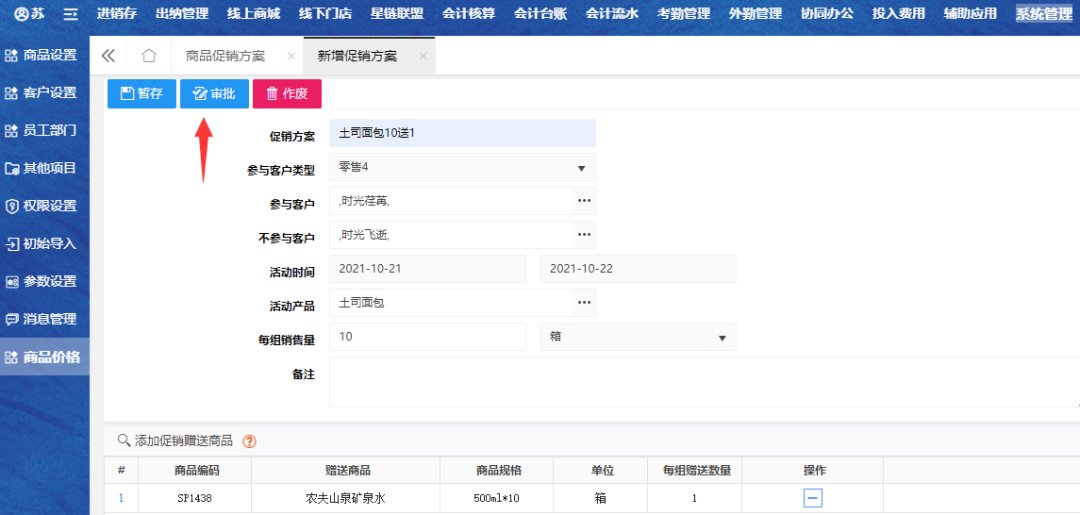This screenshot has width=1080, height=515.
Task: Switch to the 商品促销方案 tab
Action: (x=225, y=56)
